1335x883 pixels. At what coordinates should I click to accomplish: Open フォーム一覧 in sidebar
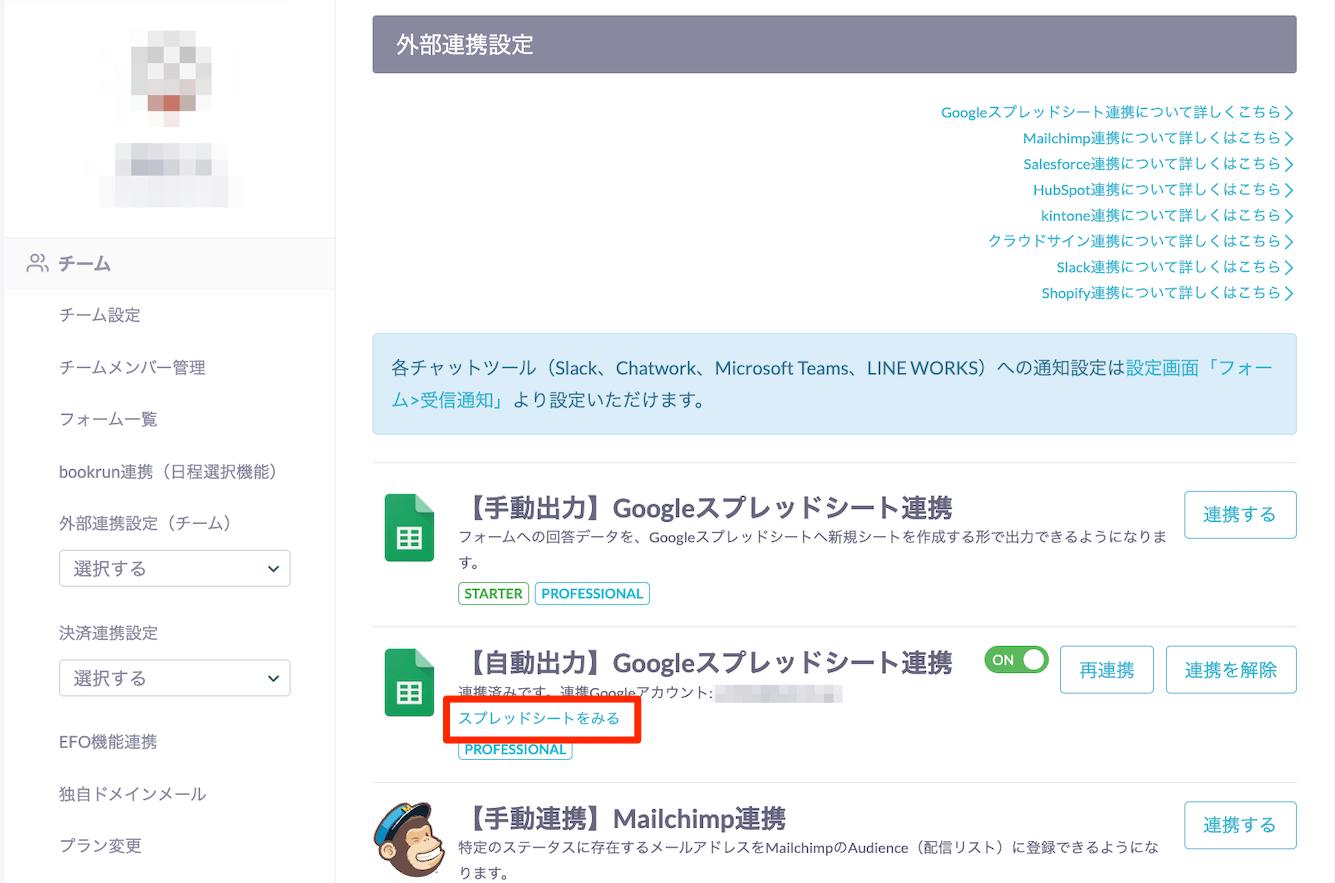pyautogui.click(x=108, y=419)
